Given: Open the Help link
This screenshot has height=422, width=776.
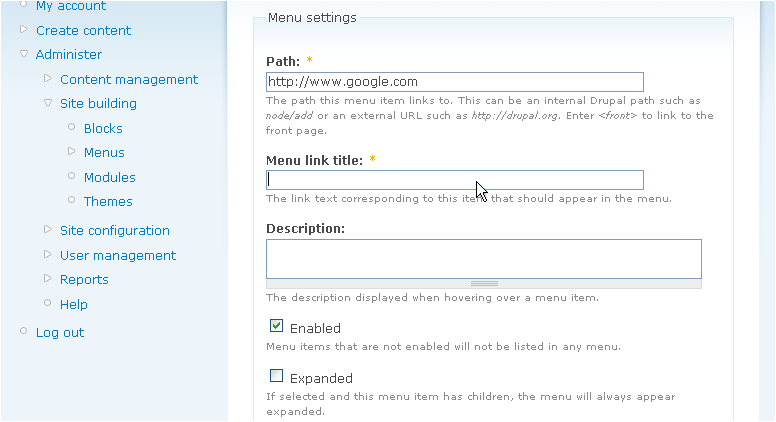Looking at the screenshot, I should pos(74,305).
